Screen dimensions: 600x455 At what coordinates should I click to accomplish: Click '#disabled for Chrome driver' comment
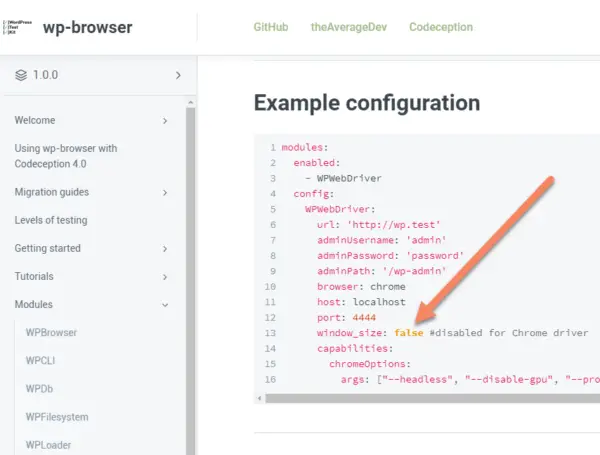[509, 333]
